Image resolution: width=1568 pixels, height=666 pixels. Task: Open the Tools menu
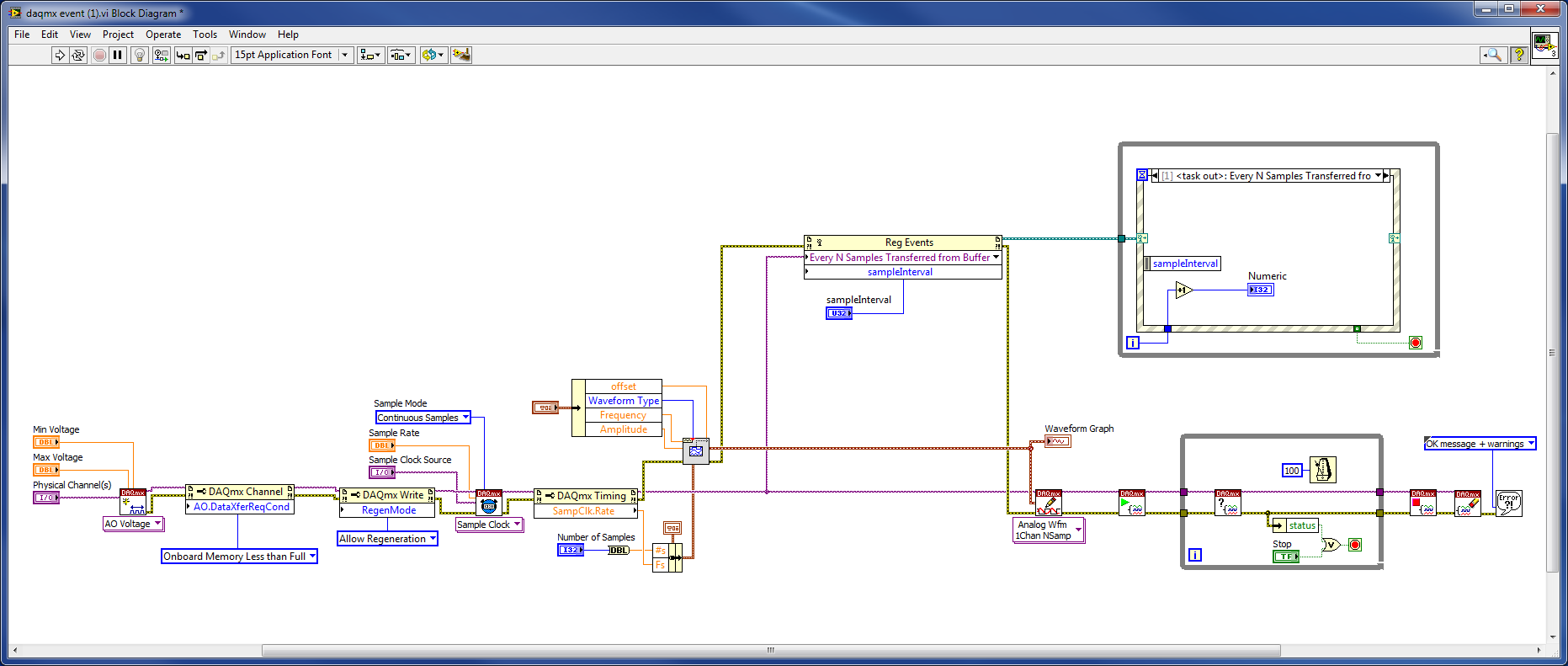tap(205, 35)
